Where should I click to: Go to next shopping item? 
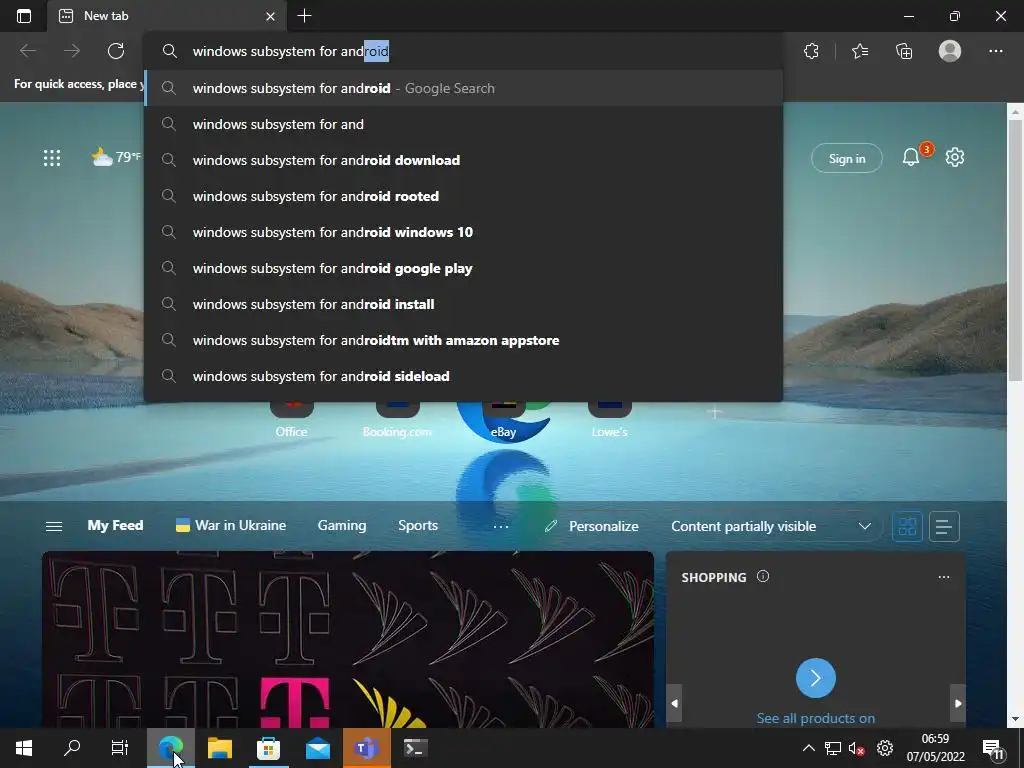click(x=958, y=703)
